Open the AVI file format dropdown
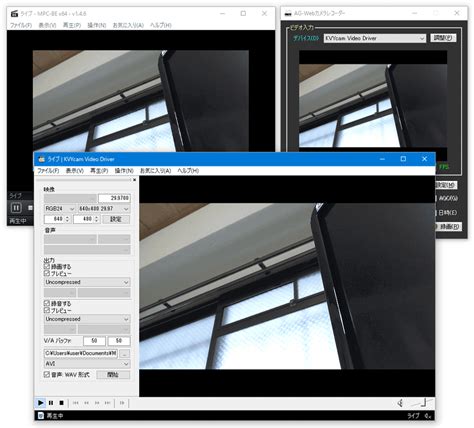Screen dimensions: 474x428 pos(87,363)
